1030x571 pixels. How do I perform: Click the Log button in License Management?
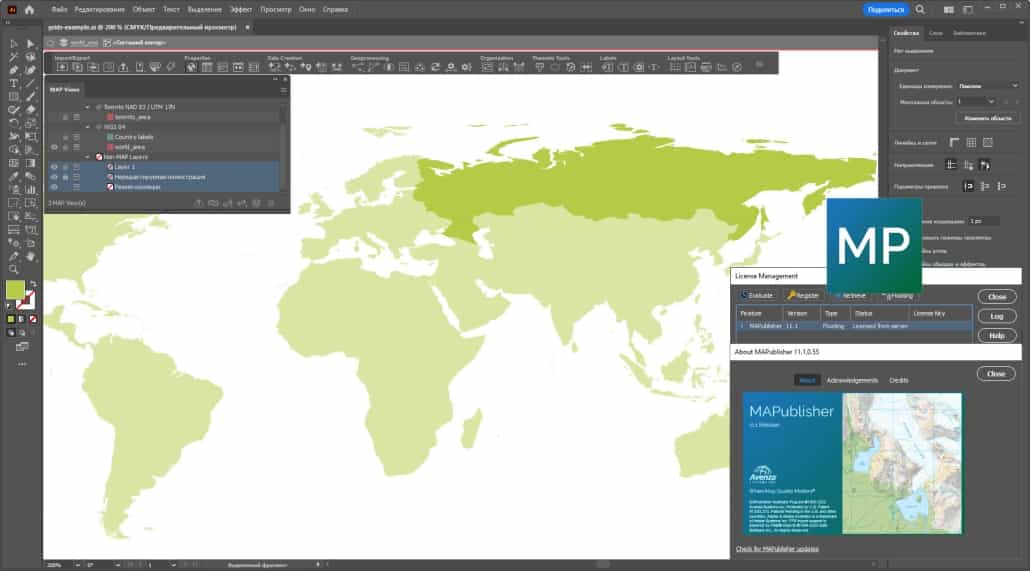point(996,317)
